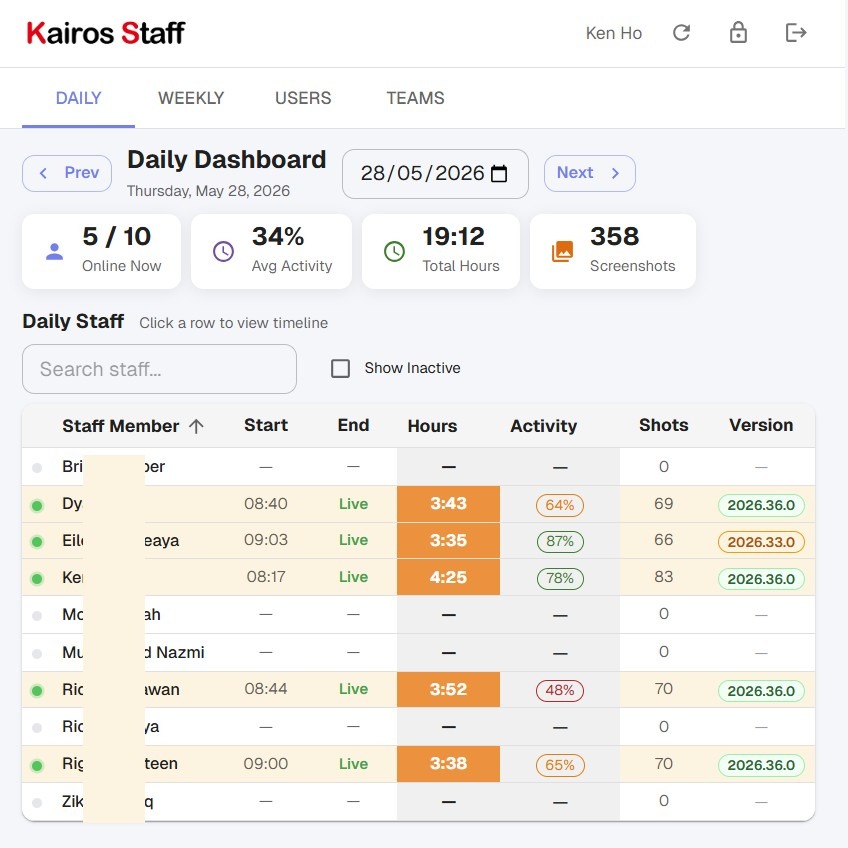Click the Online Now person icon
This screenshot has width=848, height=848.
tap(55, 251)
